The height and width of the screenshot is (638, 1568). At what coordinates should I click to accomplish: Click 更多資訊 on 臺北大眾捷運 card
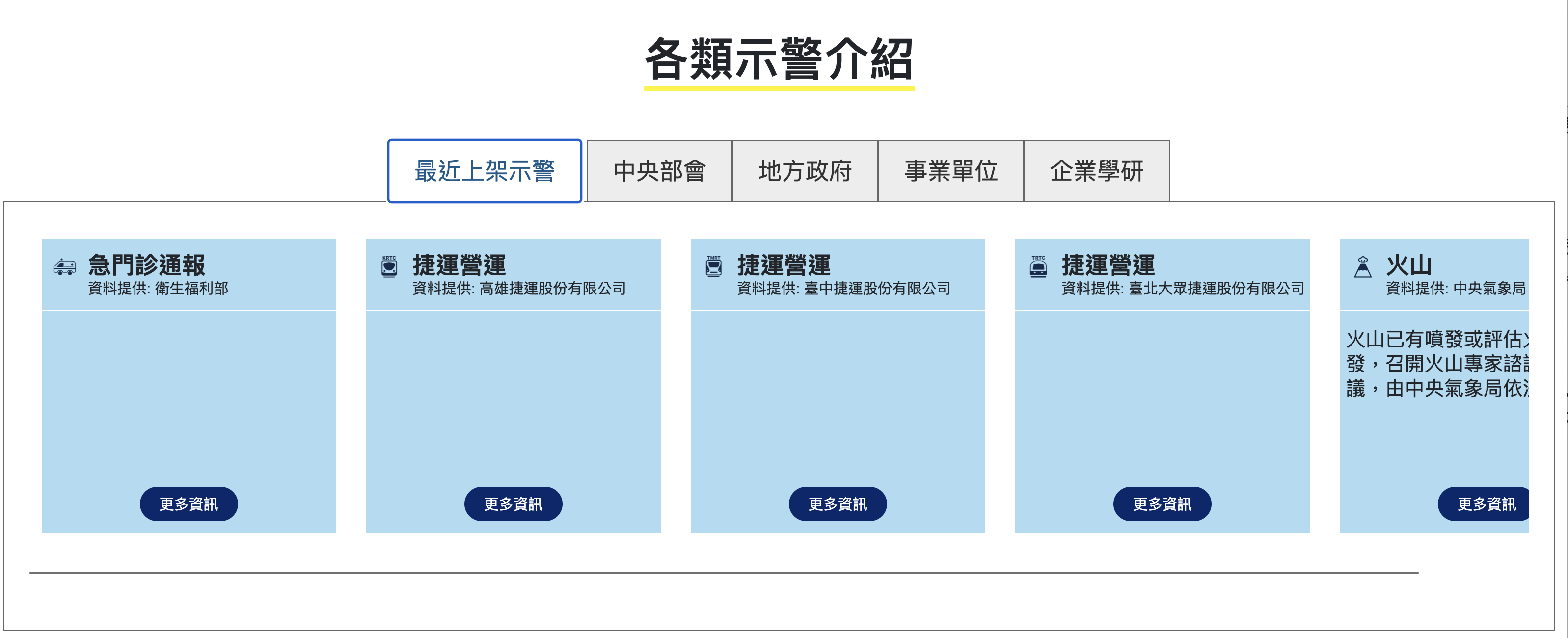(x=1162, y=504)
